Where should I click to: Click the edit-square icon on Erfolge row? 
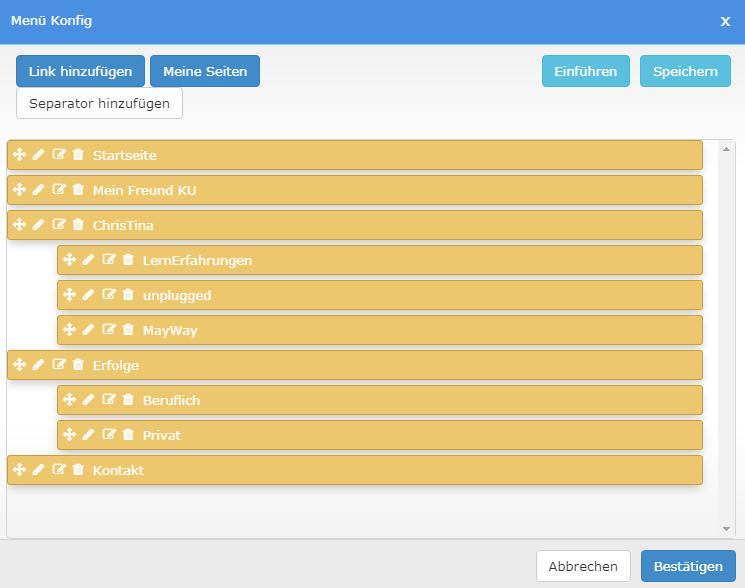59,365
